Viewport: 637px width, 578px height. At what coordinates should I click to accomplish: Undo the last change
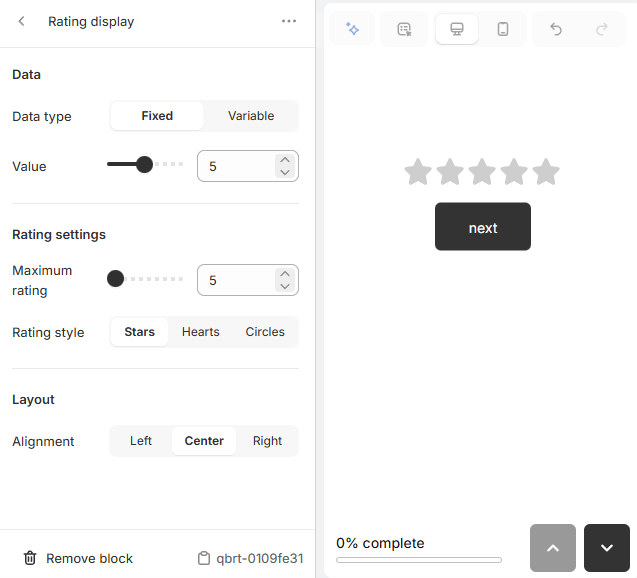[x=556, y=29]
